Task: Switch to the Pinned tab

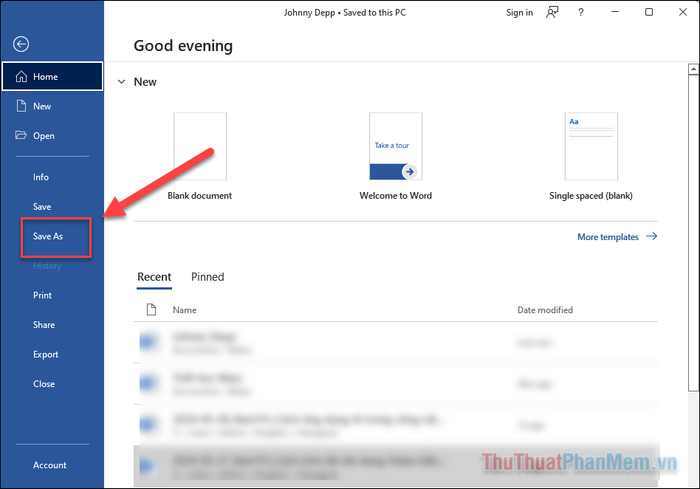Action: 208,277
